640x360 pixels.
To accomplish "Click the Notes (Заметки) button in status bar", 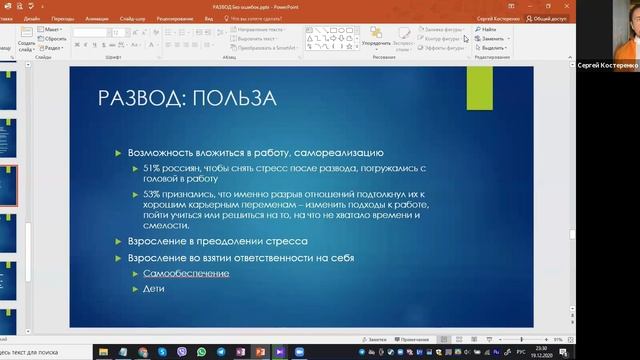I will pos(374,340).
